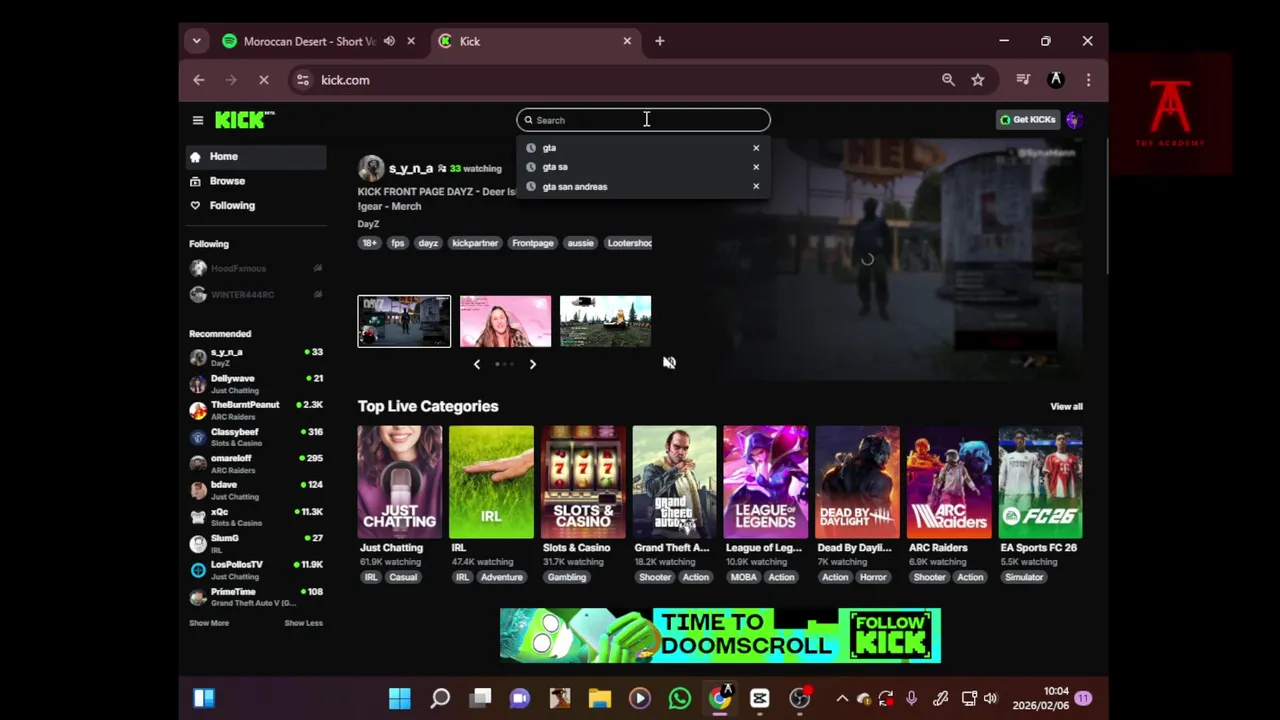This screenshot has width=1280, height=720.
Task: Click the Simulator tag
Action: pos(1024,577)
